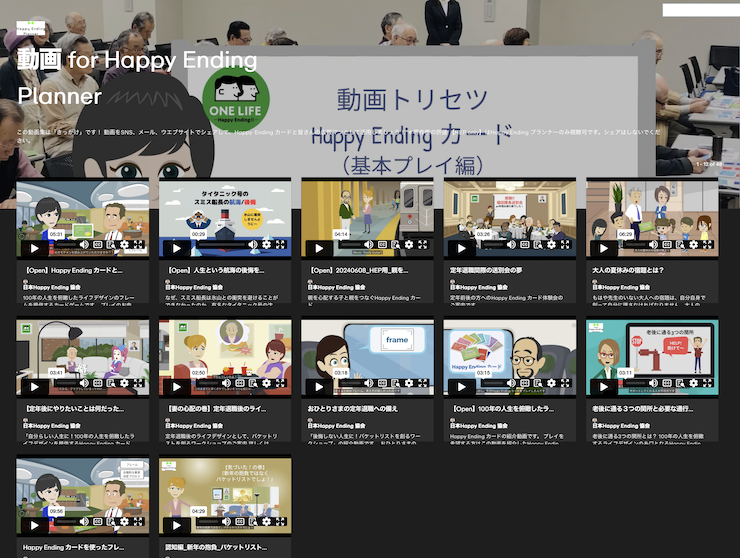Open transcript on 定年後にやりたいことは何だった video
Viewport: 740px width, 558px height.
tap(111, 383)
